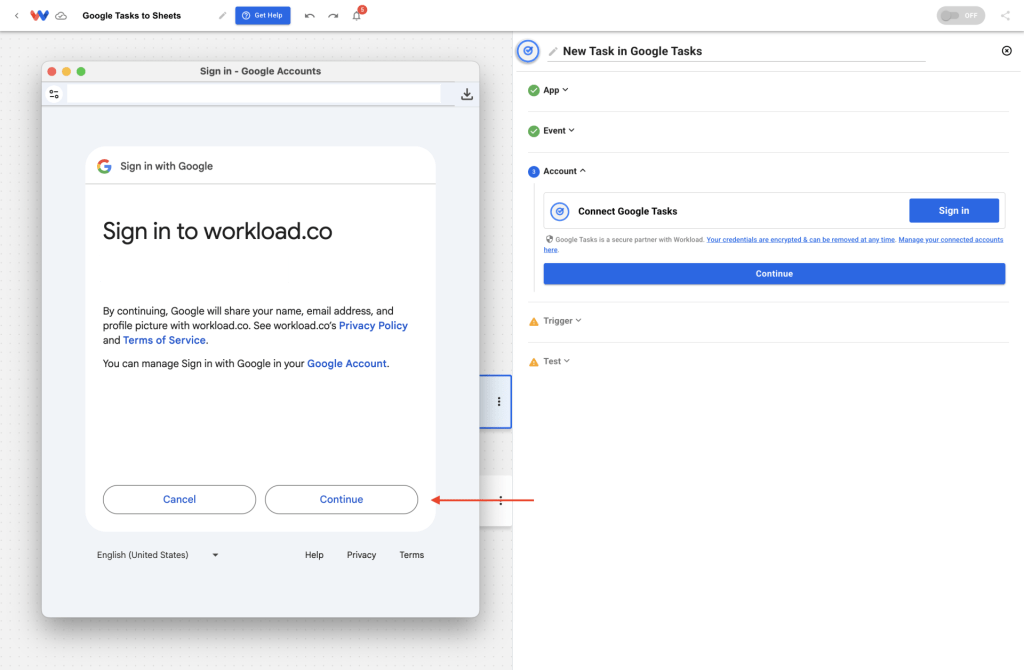Click the shield security icon under Connect
Viewport: 1024px width, 670px height.
tap(549, 239)
